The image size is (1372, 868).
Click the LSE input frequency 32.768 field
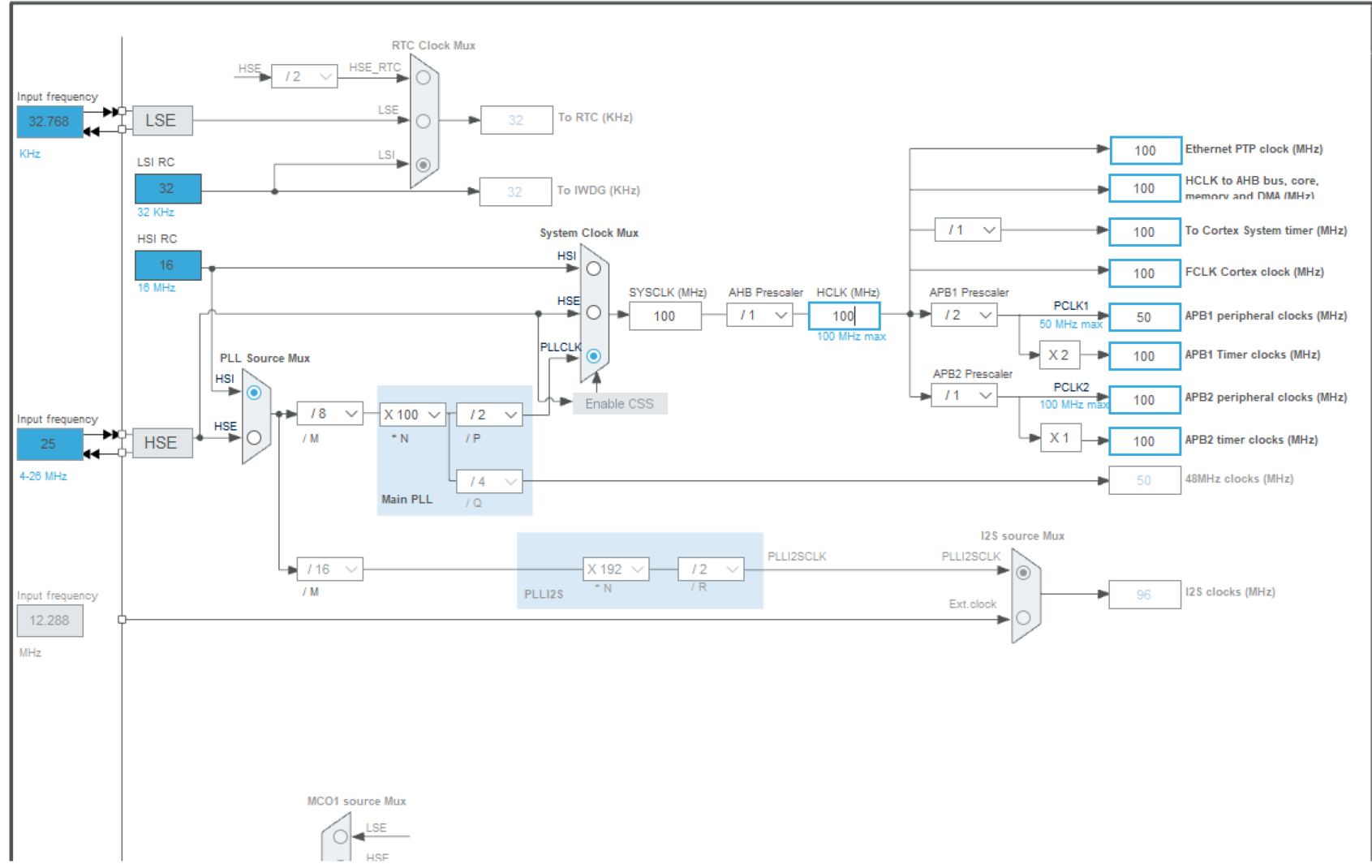pos(49,122)
